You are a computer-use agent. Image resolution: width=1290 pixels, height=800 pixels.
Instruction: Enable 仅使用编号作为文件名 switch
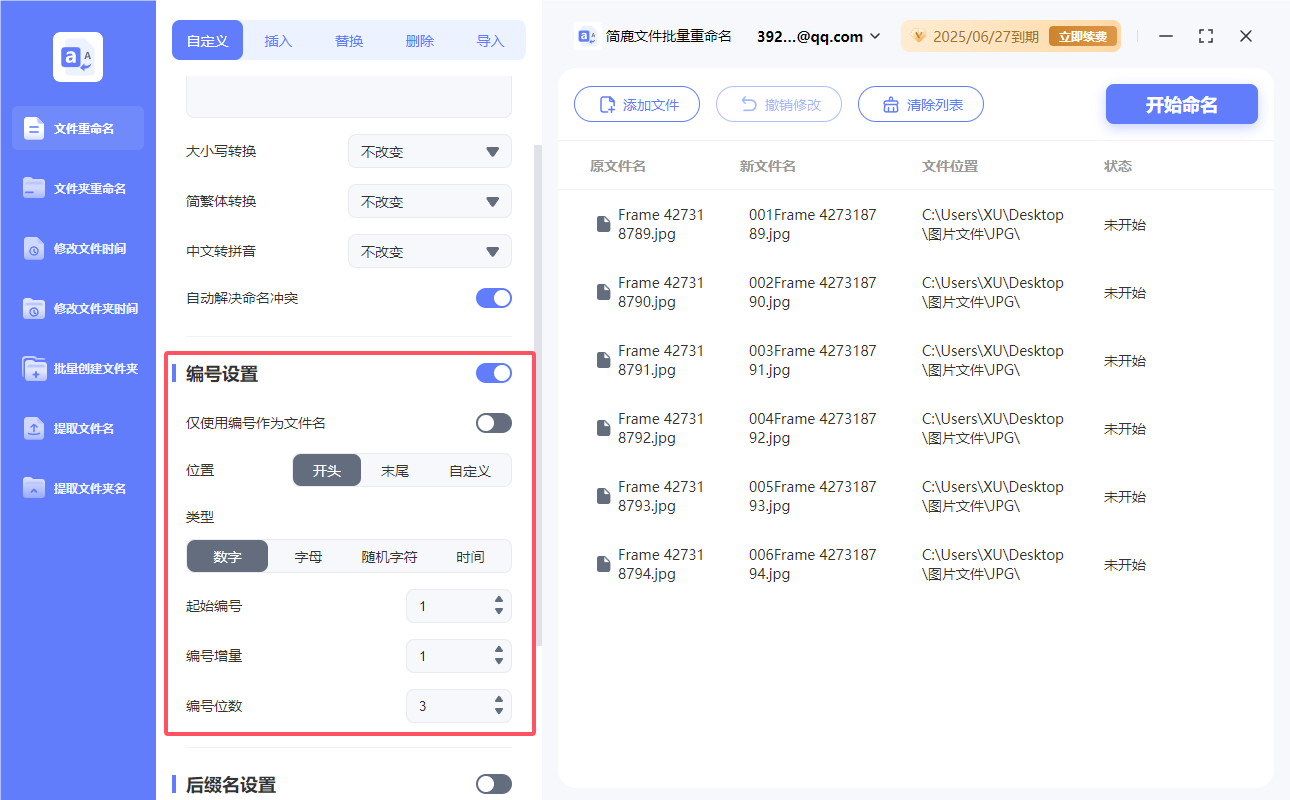493,422
